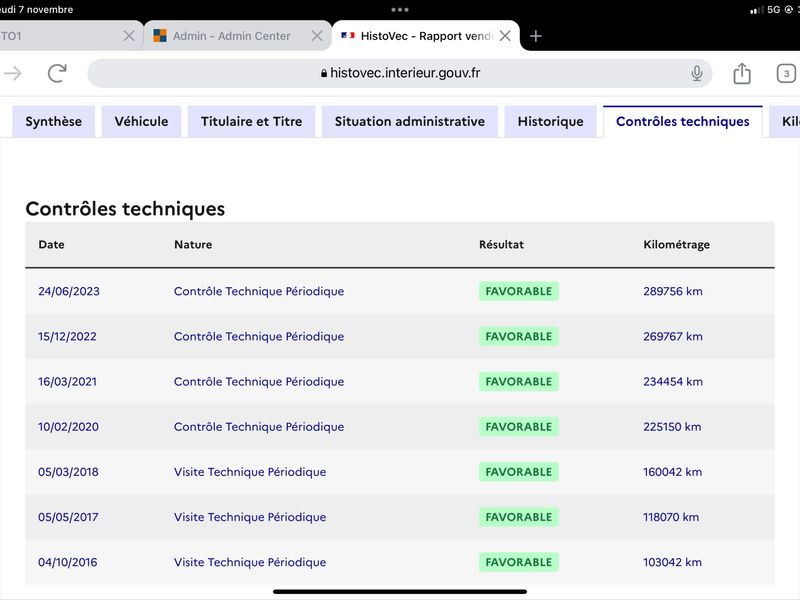Open the share sheet icon
This screenshot has width=800, height=600.
click(x=742, y=73)
